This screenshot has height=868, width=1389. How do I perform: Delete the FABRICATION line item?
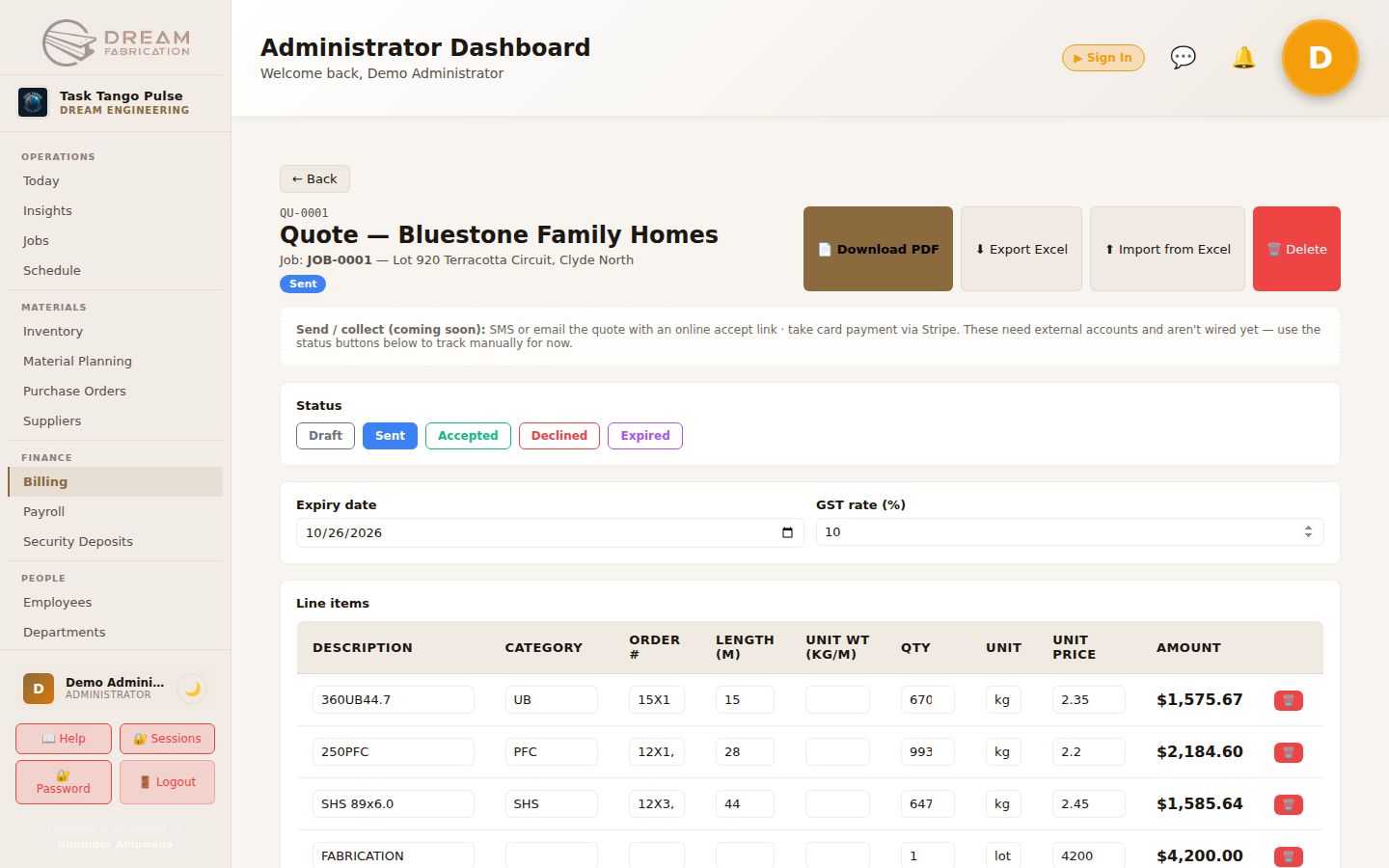coord(1289,856)
